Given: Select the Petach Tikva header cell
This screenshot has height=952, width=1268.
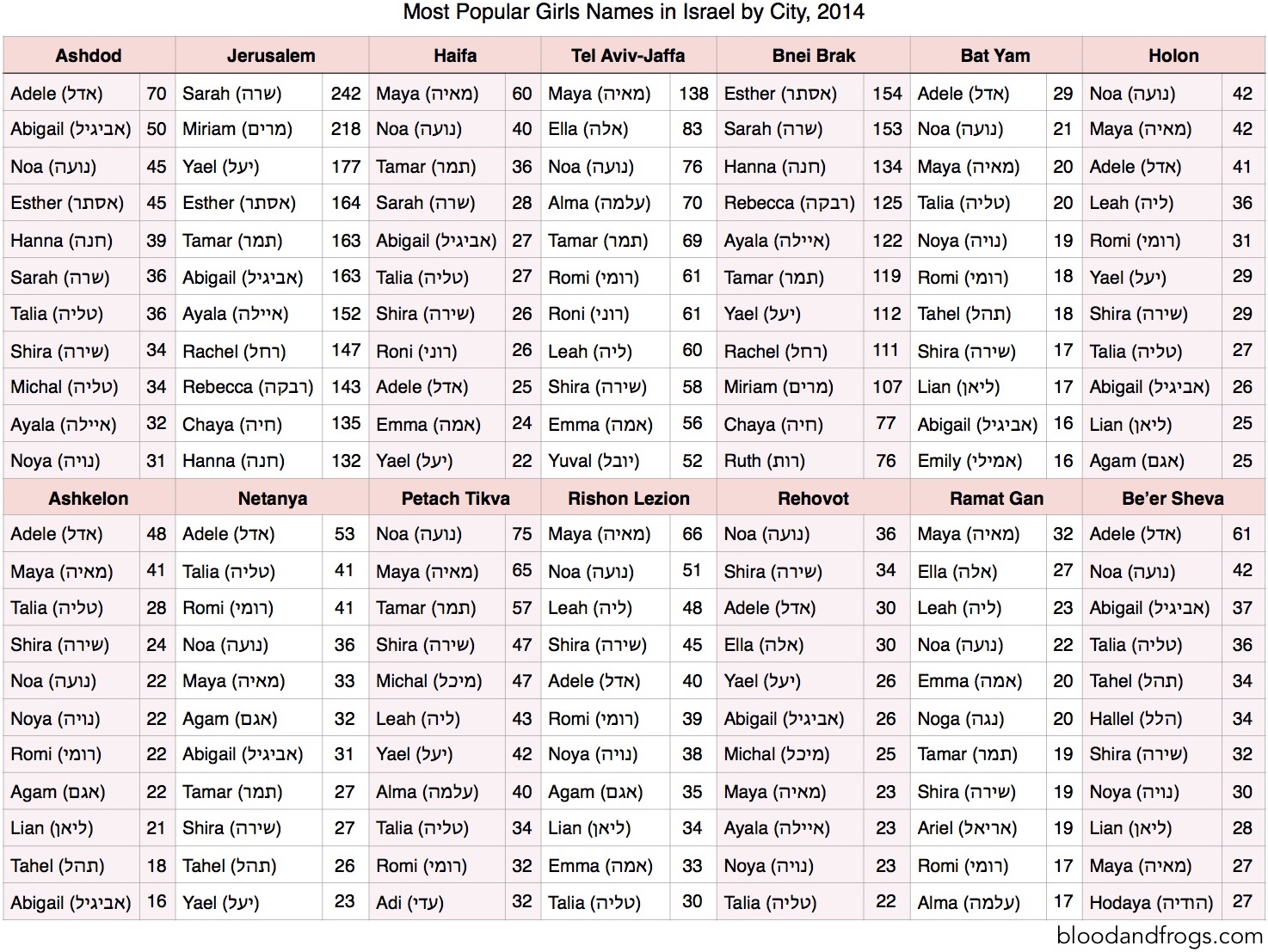Looking at the screenshot, I should (455, 499).
